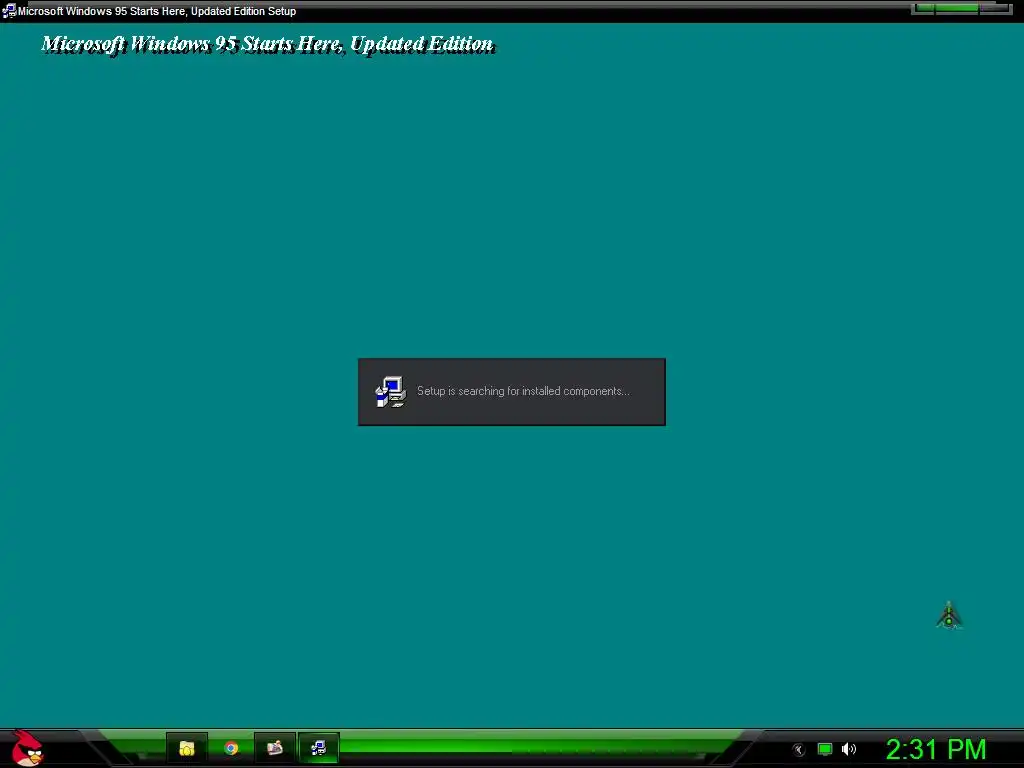
Task: Open the Angry Birds Start button
Action: coord(27,748)
